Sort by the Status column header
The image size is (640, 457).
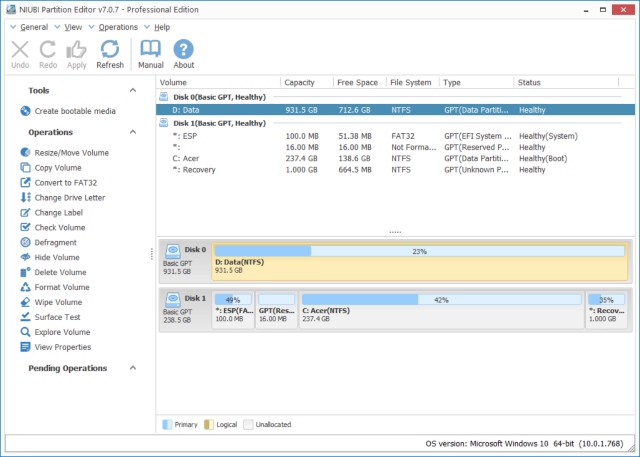coord(566,82)
